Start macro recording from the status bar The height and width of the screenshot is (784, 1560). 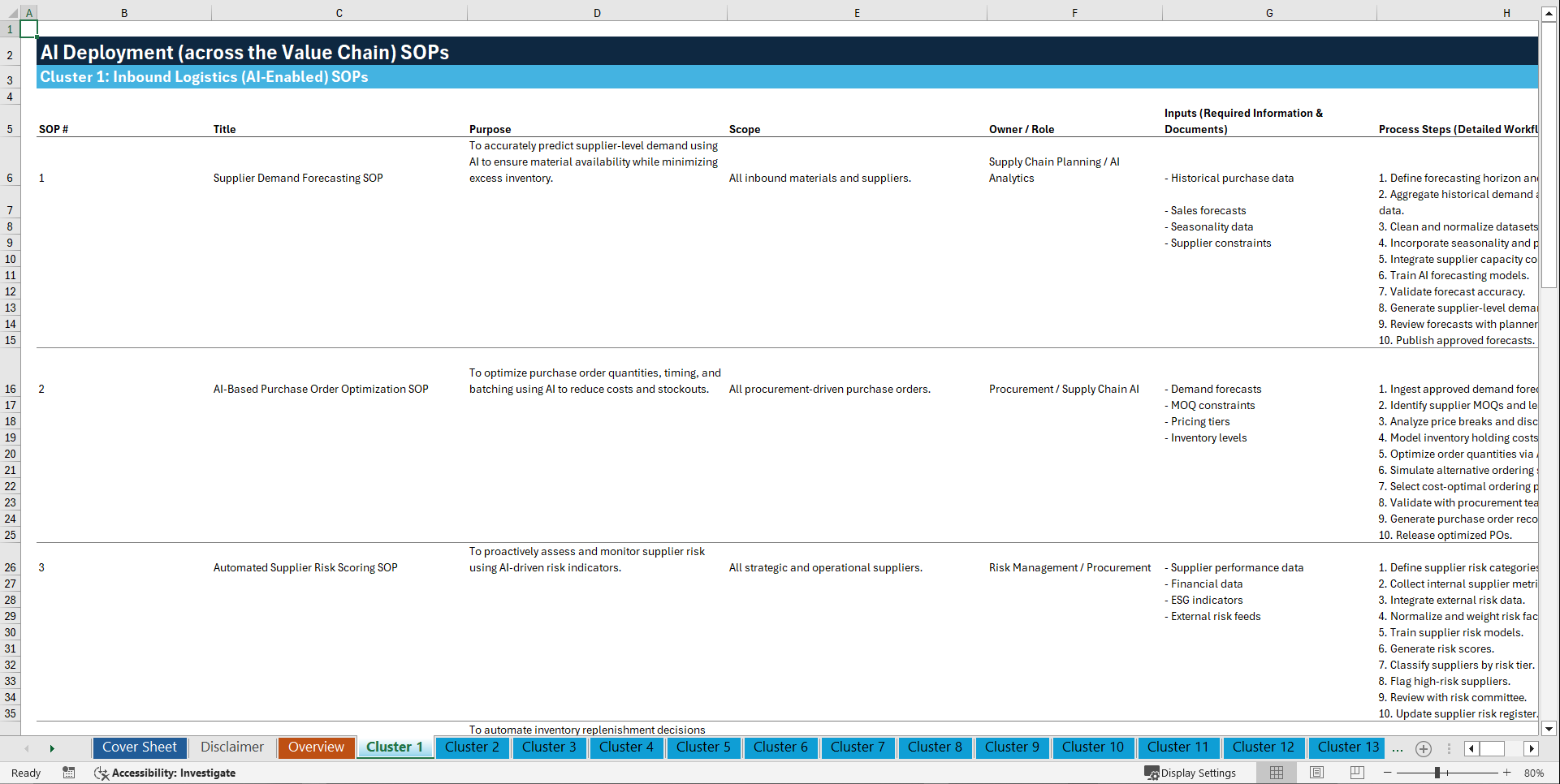[x=69, y=773]
